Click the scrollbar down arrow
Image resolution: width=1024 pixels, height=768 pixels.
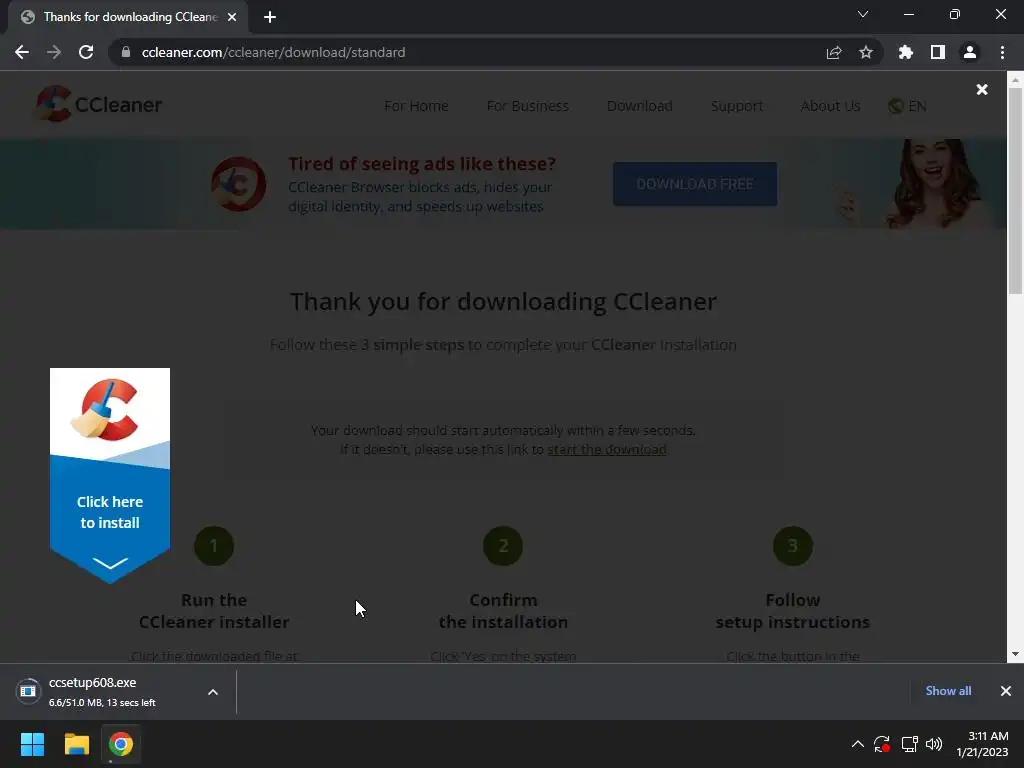pyautogui.click(x=1015, y=654)
